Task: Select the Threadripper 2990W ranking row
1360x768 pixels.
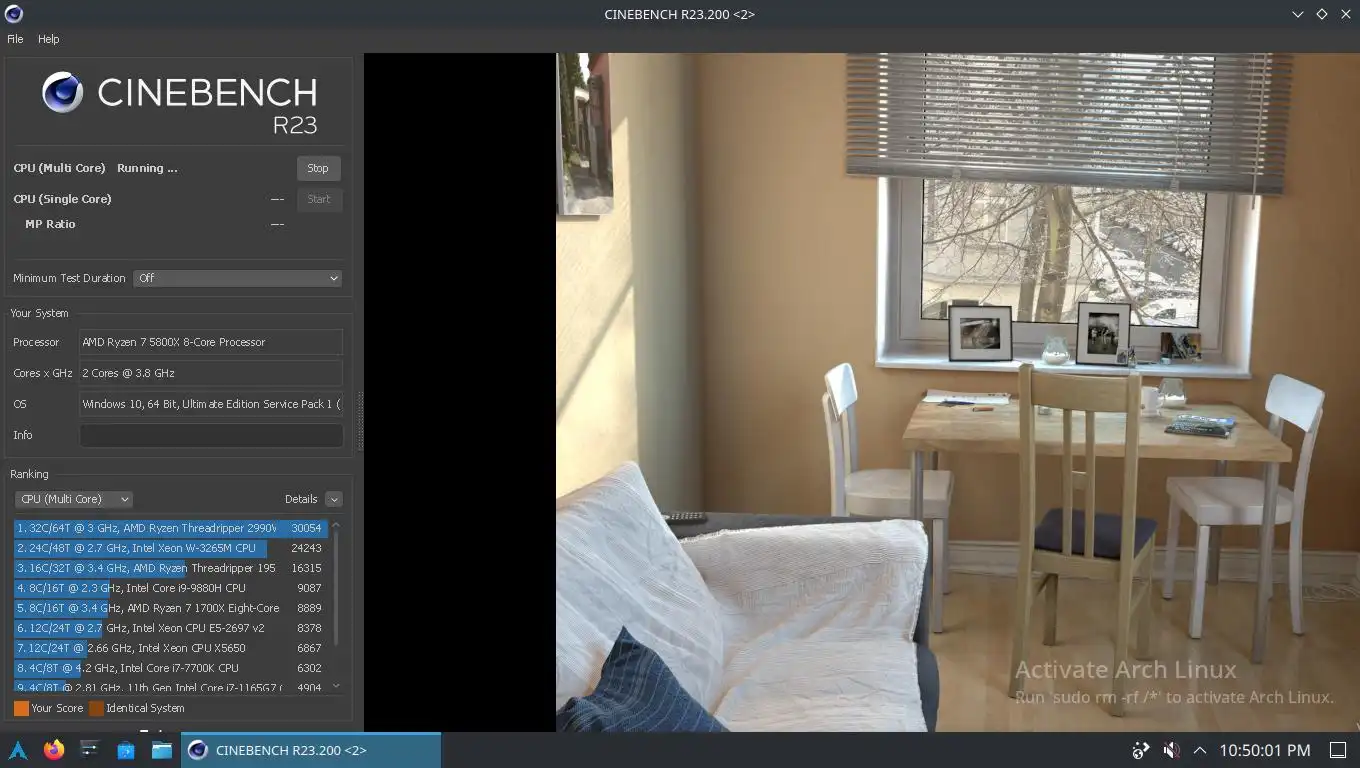Action: (171, 528)
